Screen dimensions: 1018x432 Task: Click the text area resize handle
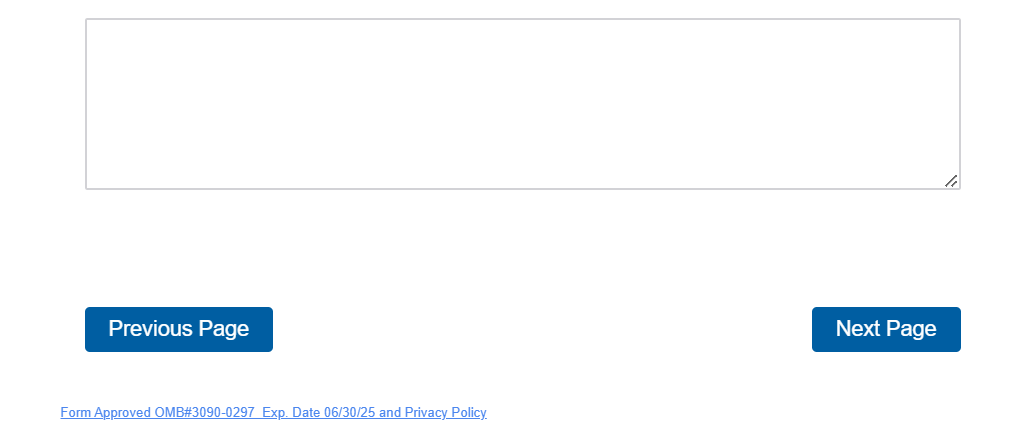tap(951, 181)
